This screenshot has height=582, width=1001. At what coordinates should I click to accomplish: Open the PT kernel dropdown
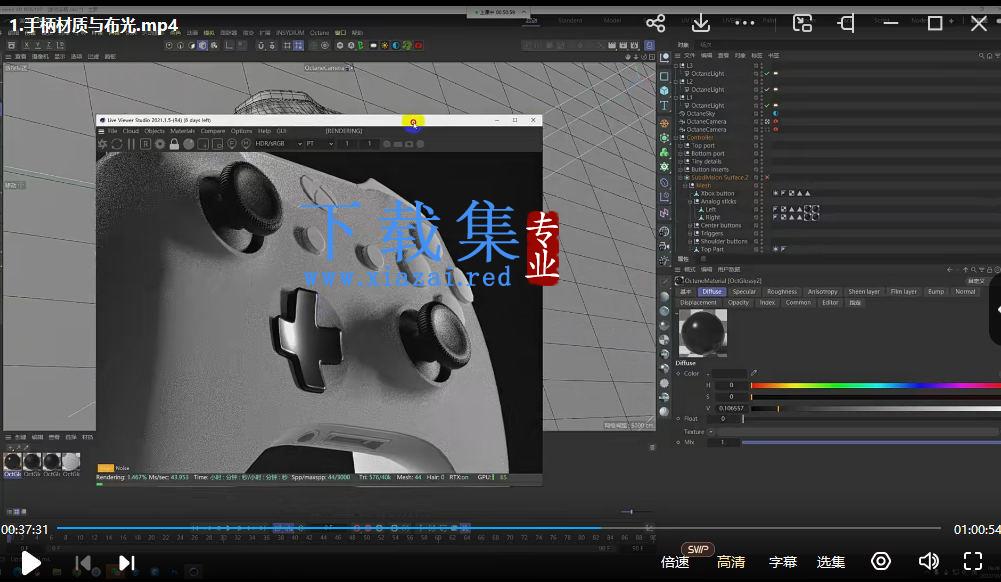320,144
